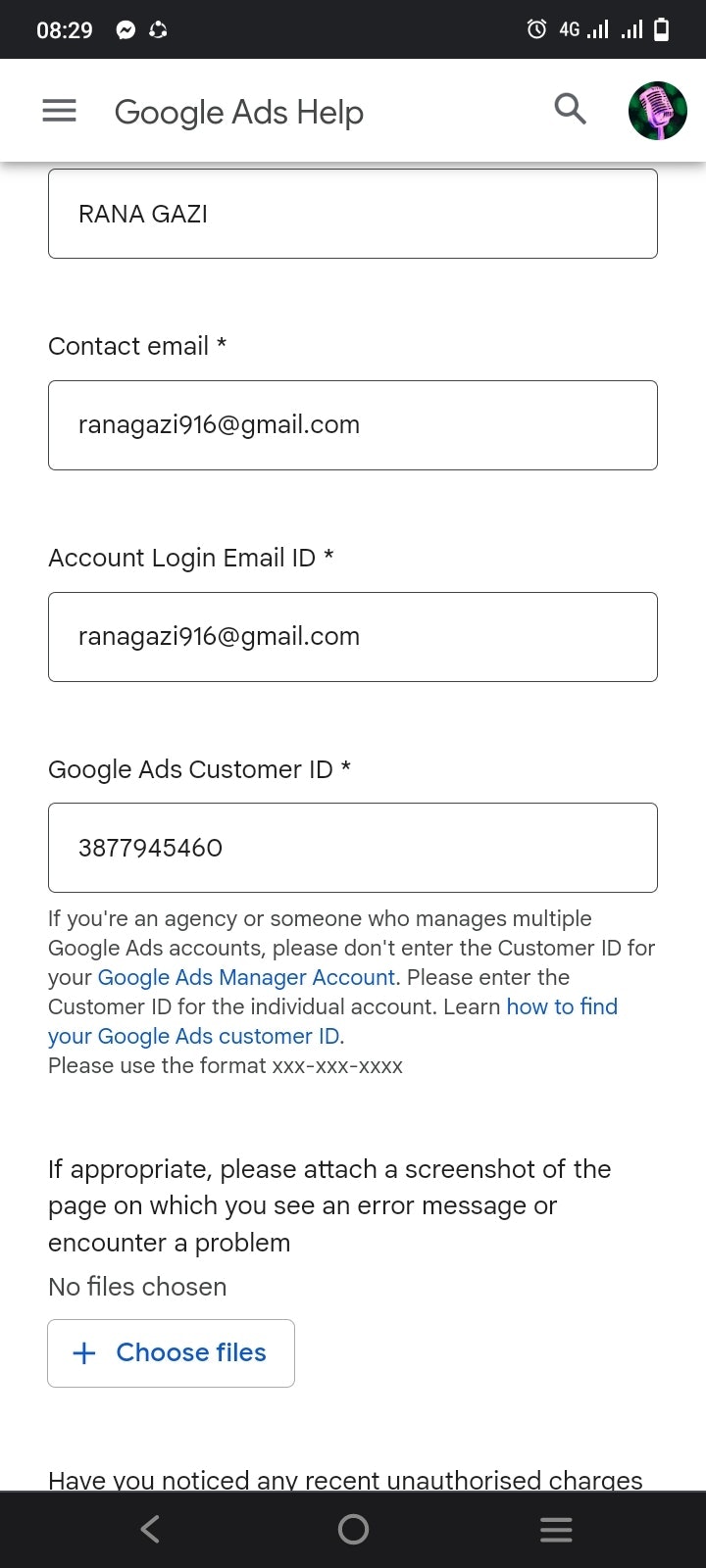Tap the Google Ads Help title

tap(239, 113)
